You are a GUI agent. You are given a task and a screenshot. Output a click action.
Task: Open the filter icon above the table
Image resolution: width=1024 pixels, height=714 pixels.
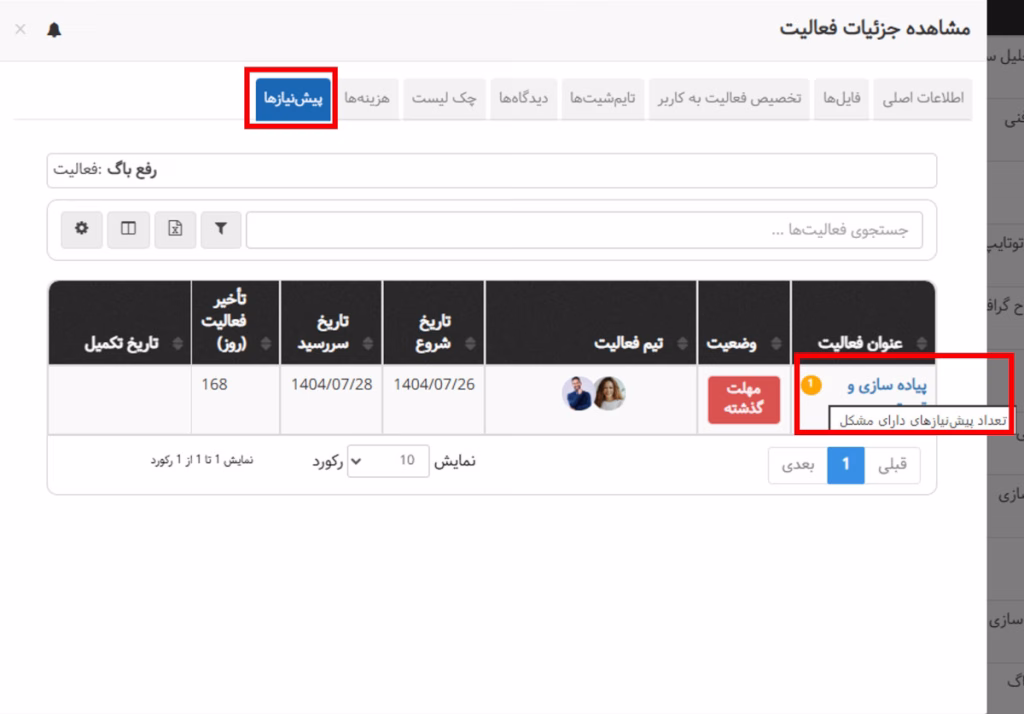[220, 229]
